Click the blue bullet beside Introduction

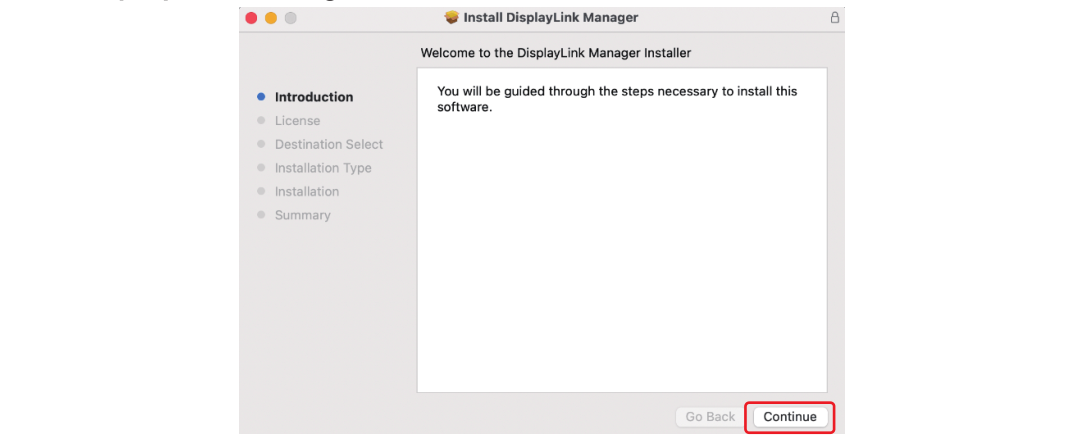(261, 97)
